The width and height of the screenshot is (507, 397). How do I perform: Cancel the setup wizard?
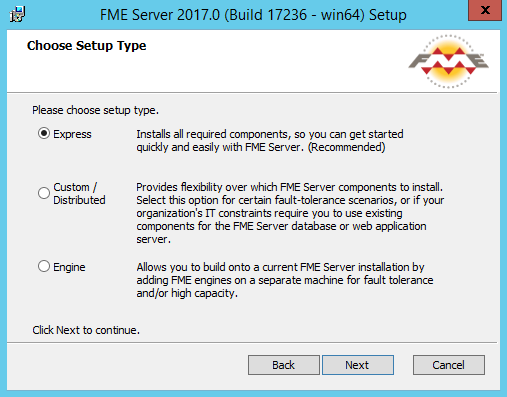click(449, 365)
